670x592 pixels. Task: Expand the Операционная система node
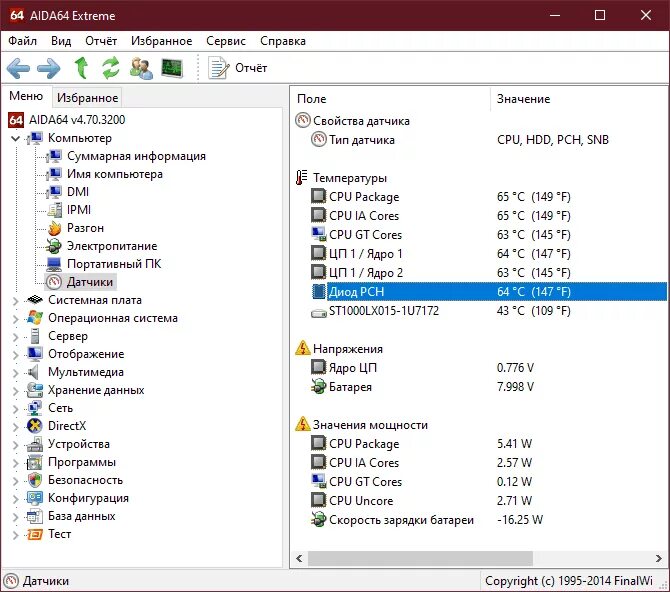[x=15, y=318]
